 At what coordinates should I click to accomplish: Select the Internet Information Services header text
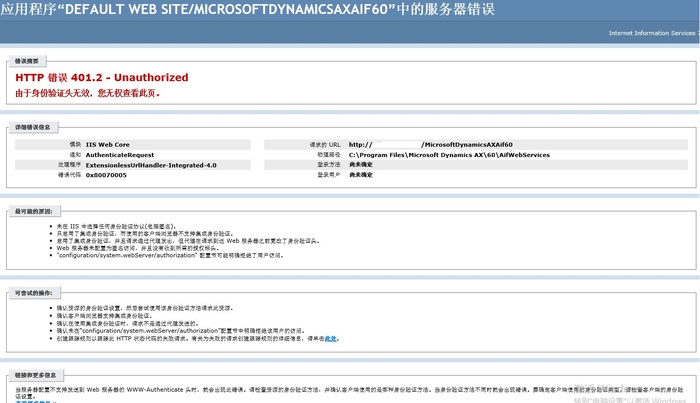pyautogui.click(x=653, y=33)
